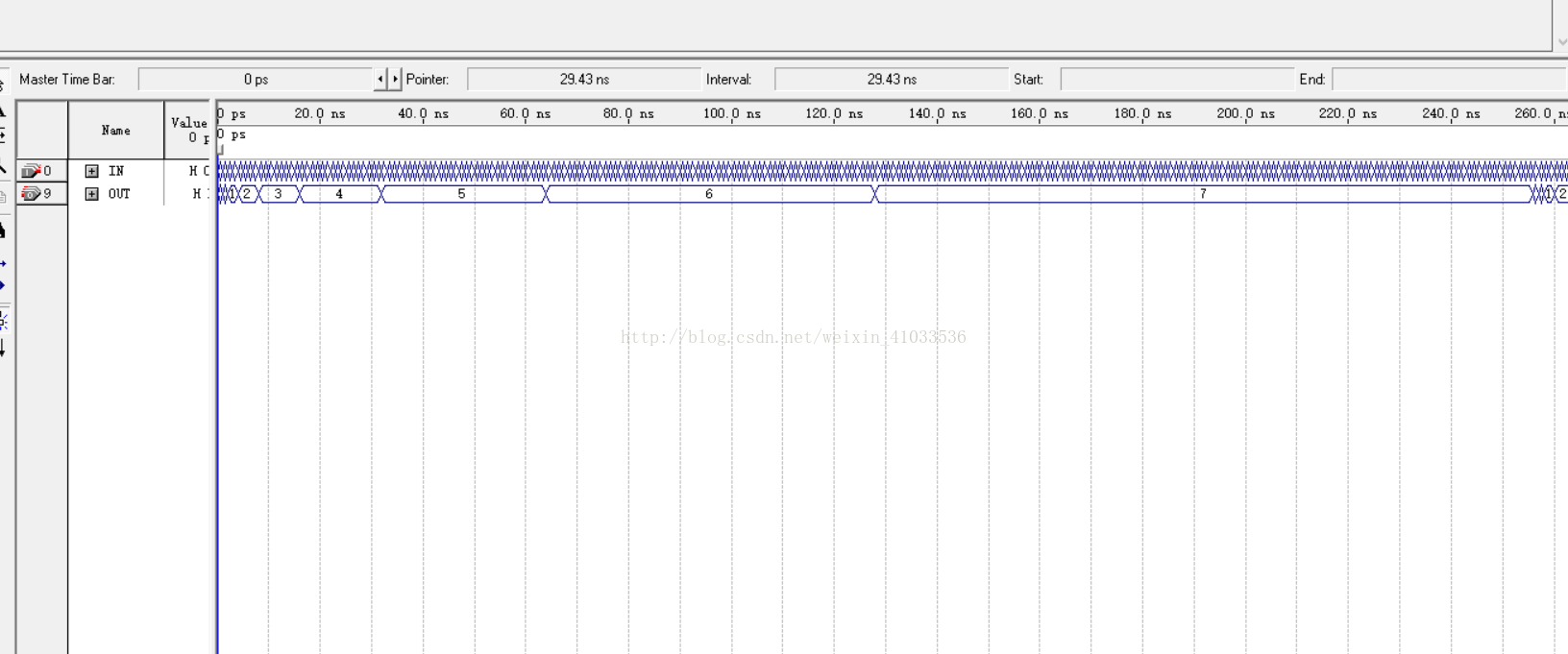Select OUT waveform segment with value 5

[461, 194]
